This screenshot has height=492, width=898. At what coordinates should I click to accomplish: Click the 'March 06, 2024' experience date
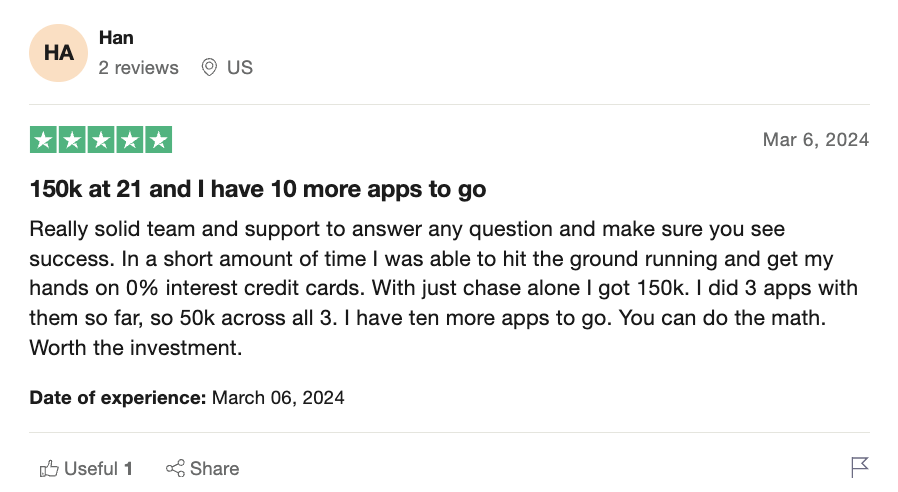pyautogui.click(x=278, y=398)
